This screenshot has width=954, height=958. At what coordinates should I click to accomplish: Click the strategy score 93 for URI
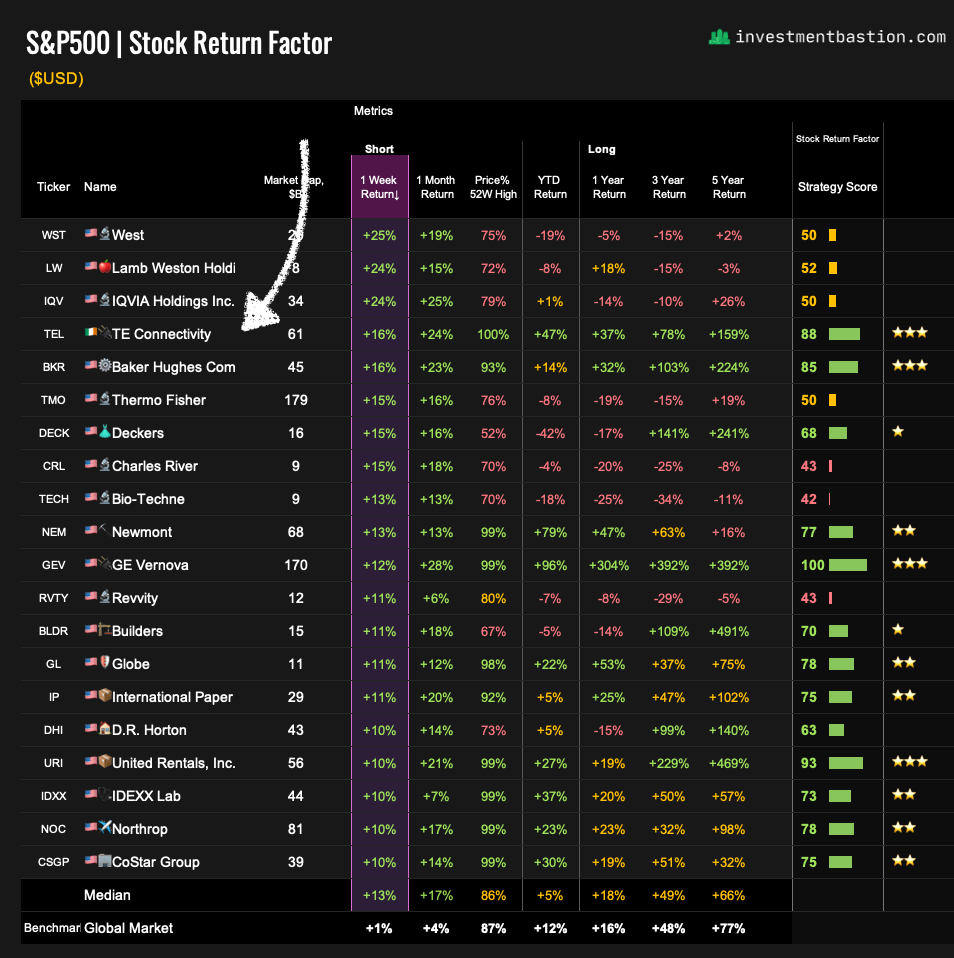tap(809, 763)
